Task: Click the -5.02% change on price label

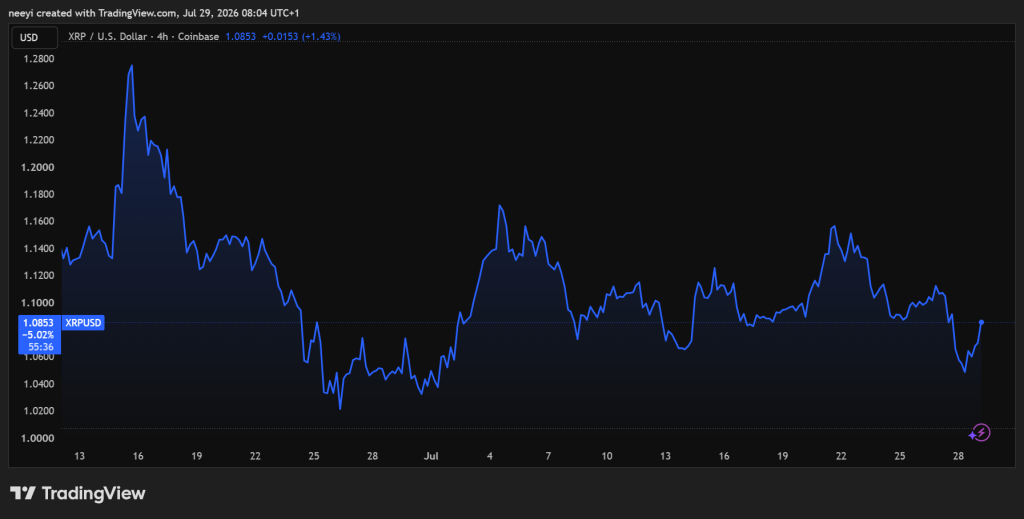Action: click(x=39, y=335)
